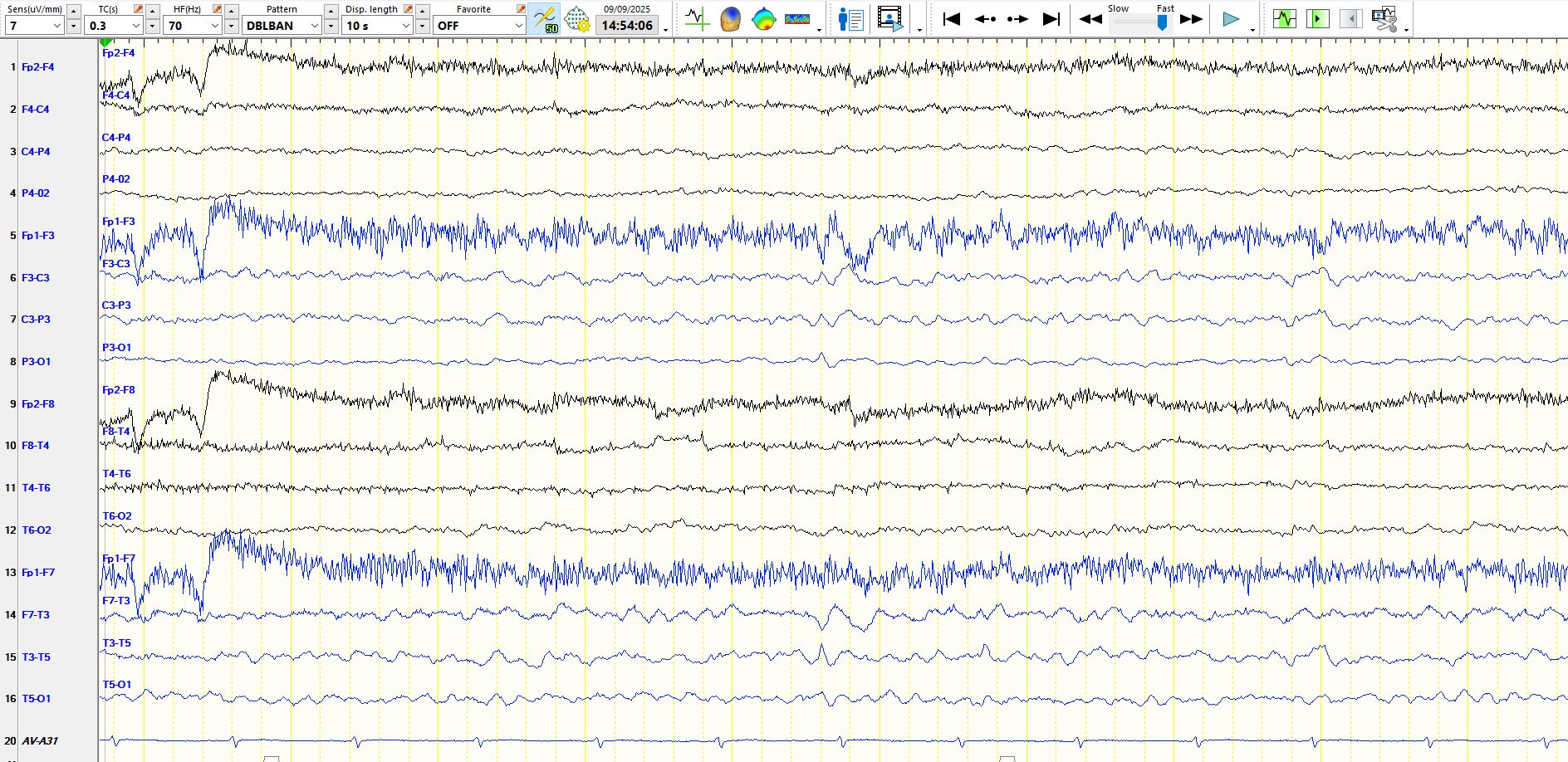The image size is (1568, 762).
Task: Click the waveform cursor measurement icon
Action: tap(696, 19)
